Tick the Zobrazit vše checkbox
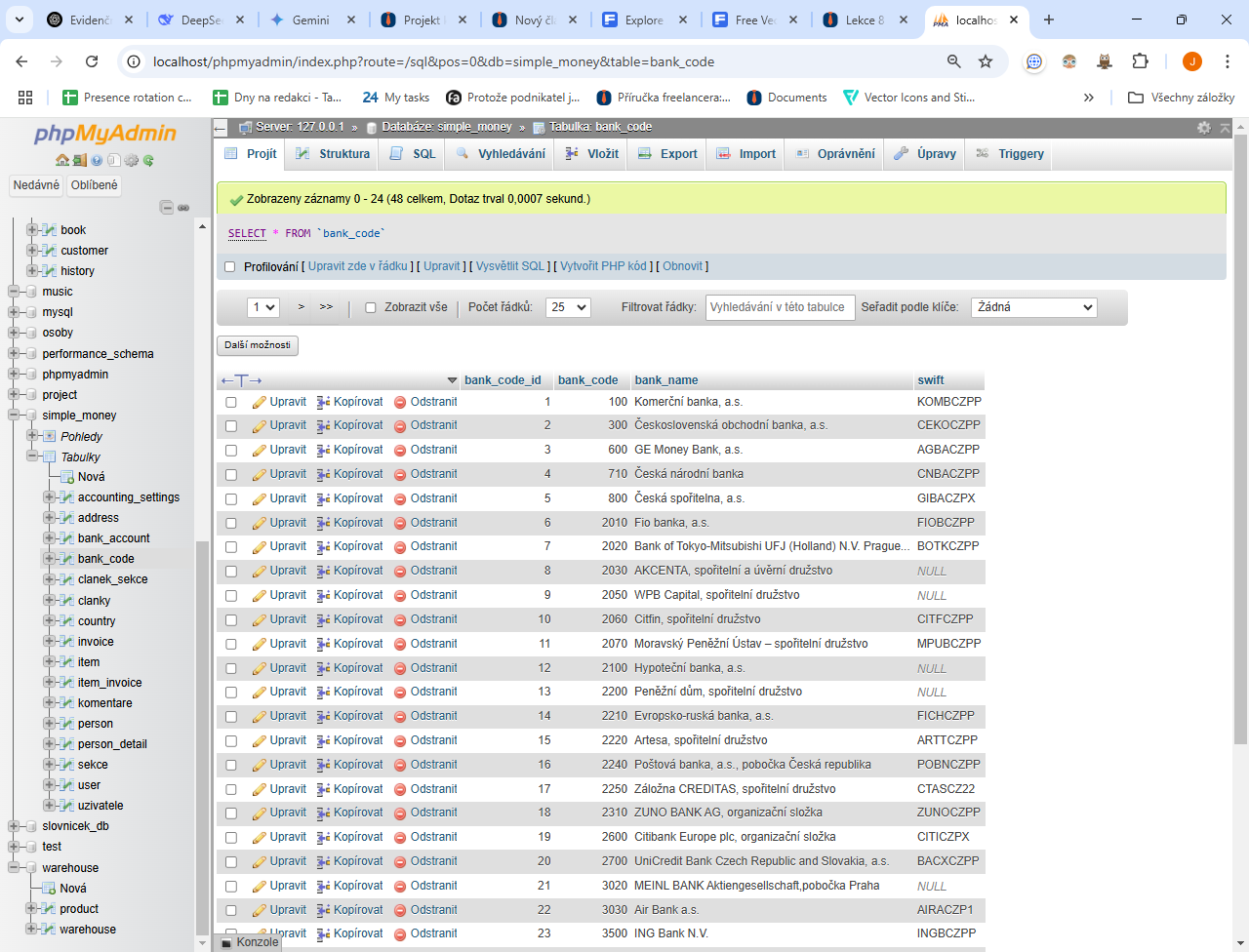The height and width of the screenshot is (952, 1249). (x=371, y=307)
